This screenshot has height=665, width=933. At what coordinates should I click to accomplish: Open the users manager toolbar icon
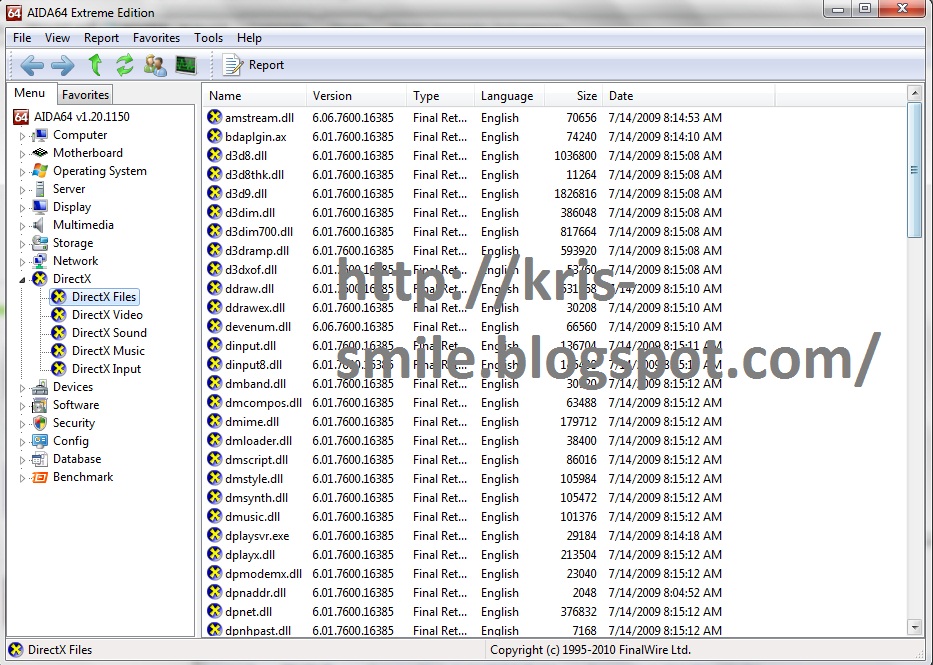click(x=155, y=65)
